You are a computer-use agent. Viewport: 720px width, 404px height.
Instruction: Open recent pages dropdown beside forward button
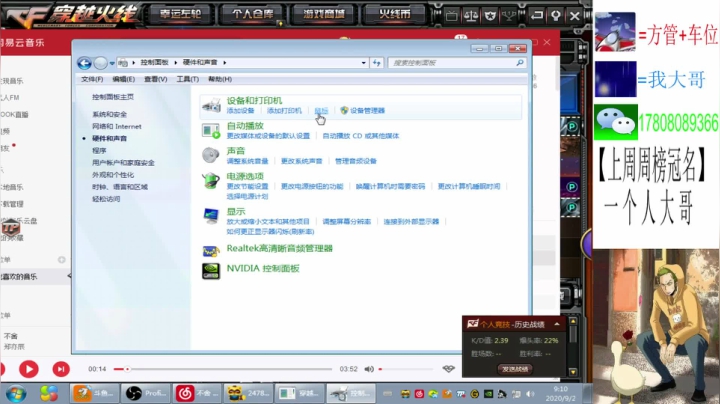tap(112, 63)
